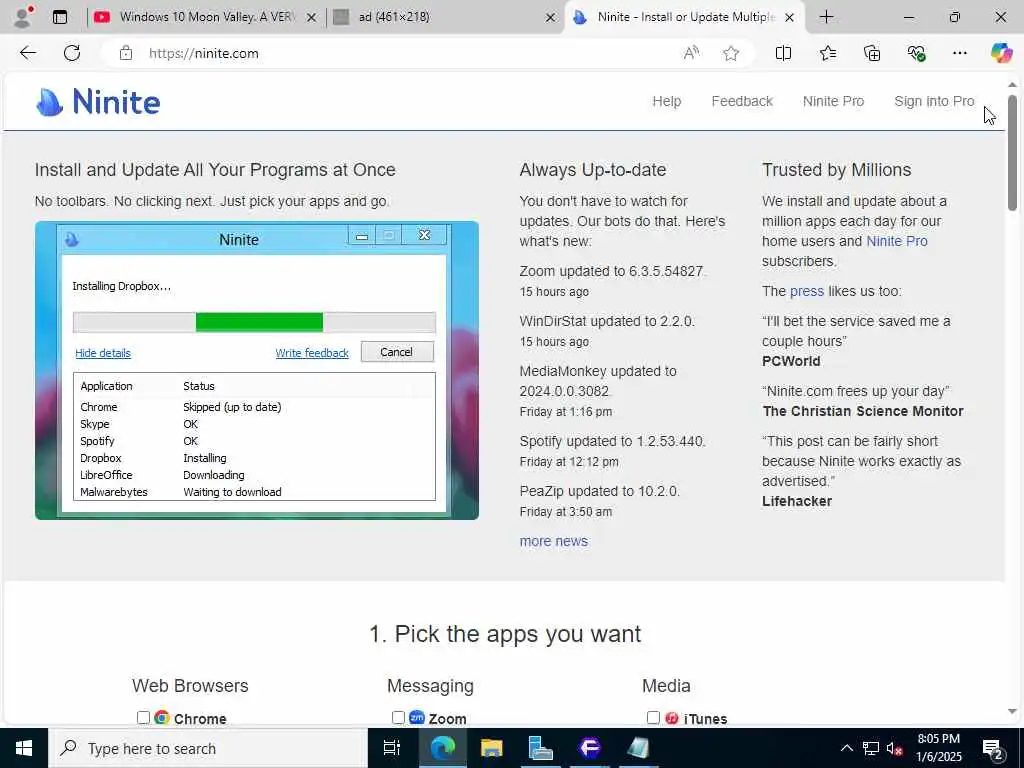Screen dimensions: 1024x768
Task: Click 'Zoom updated to 6.3.5.54827' text
Action: [x=613, y=271]
